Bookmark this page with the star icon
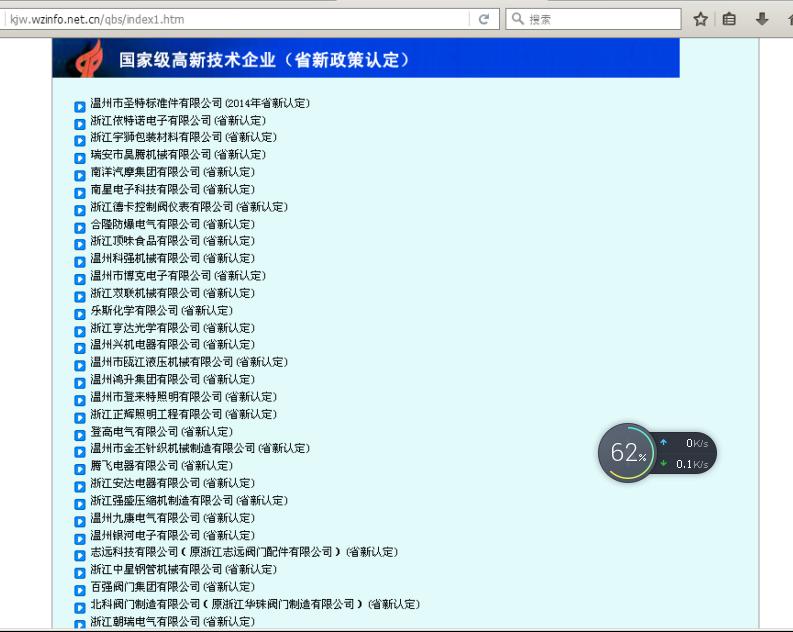The image size is (793, 632). point(700,19)
